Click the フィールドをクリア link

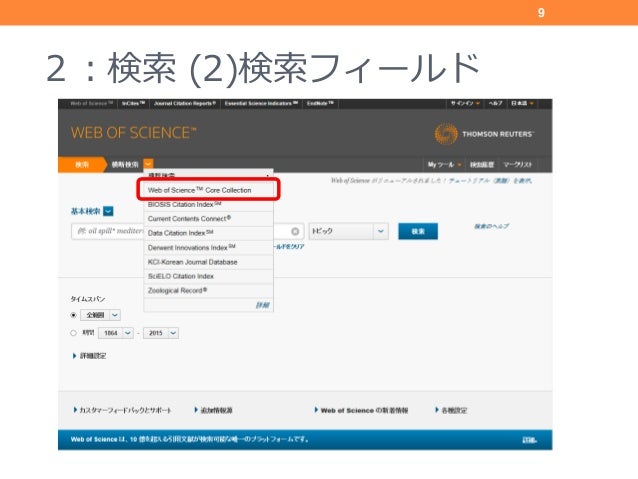click(289, 247)
